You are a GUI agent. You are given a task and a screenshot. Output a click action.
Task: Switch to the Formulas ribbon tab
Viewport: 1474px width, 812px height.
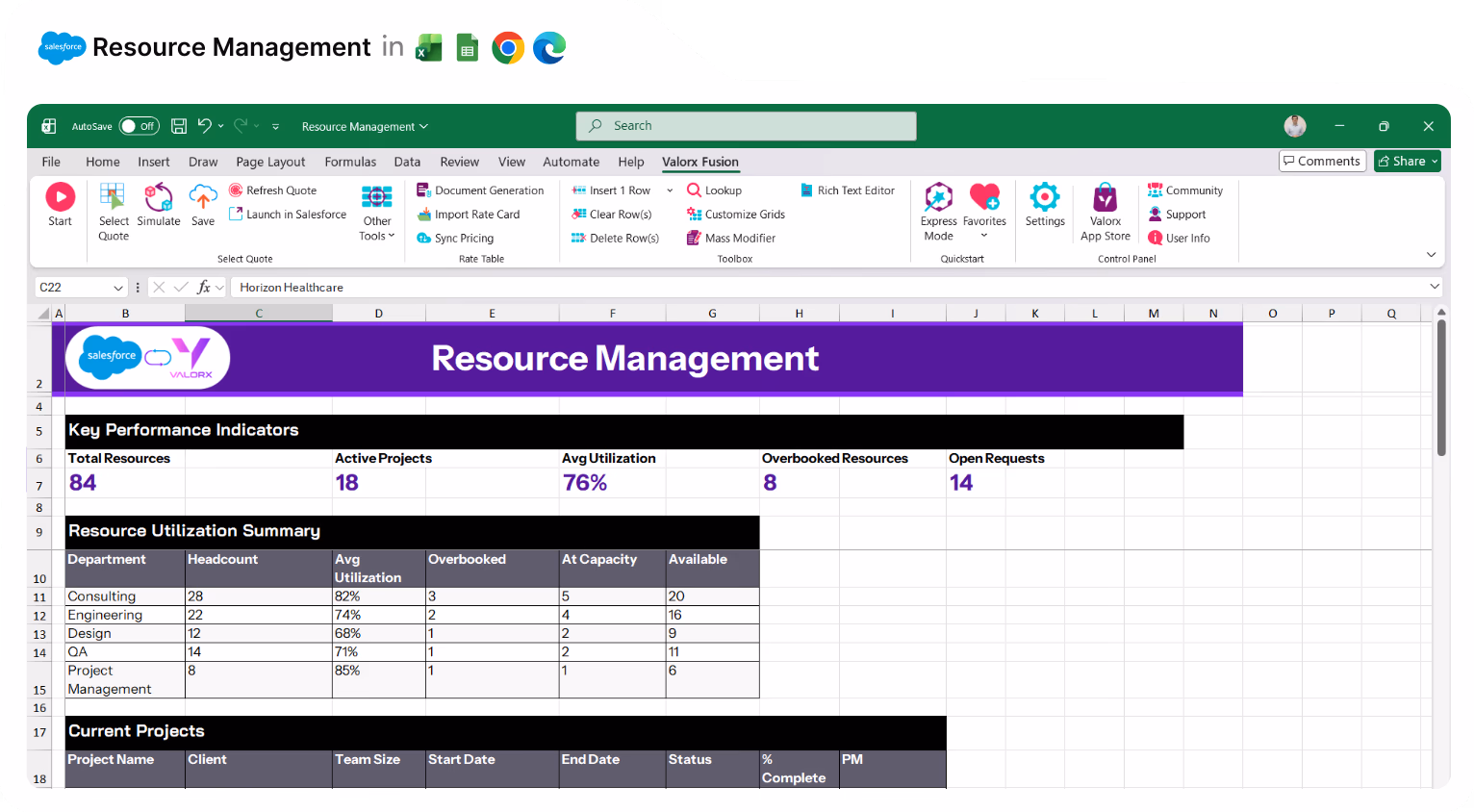(x=350, y=162)
